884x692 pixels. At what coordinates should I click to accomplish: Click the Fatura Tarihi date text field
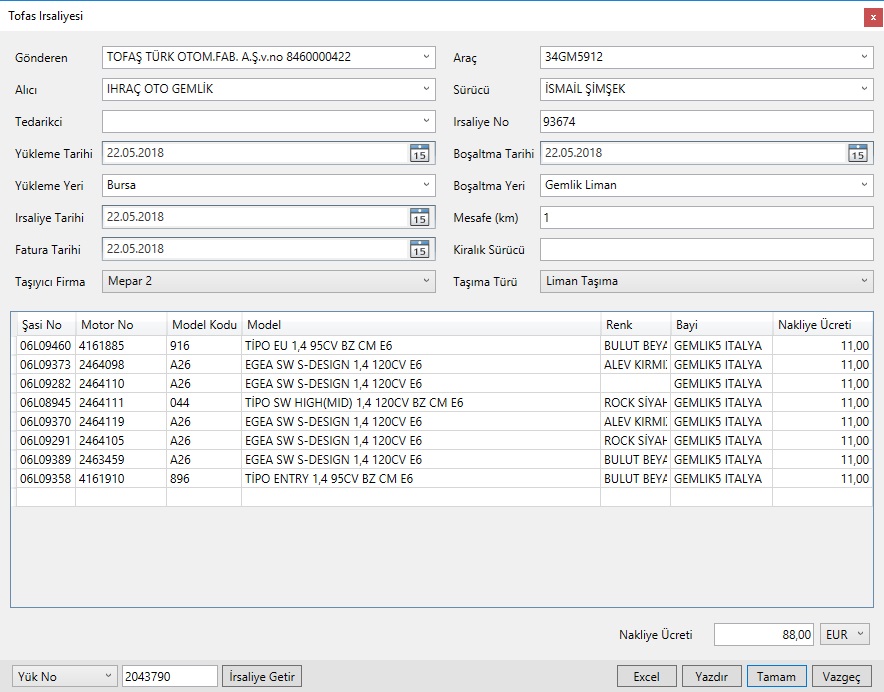tap(256, 250)
